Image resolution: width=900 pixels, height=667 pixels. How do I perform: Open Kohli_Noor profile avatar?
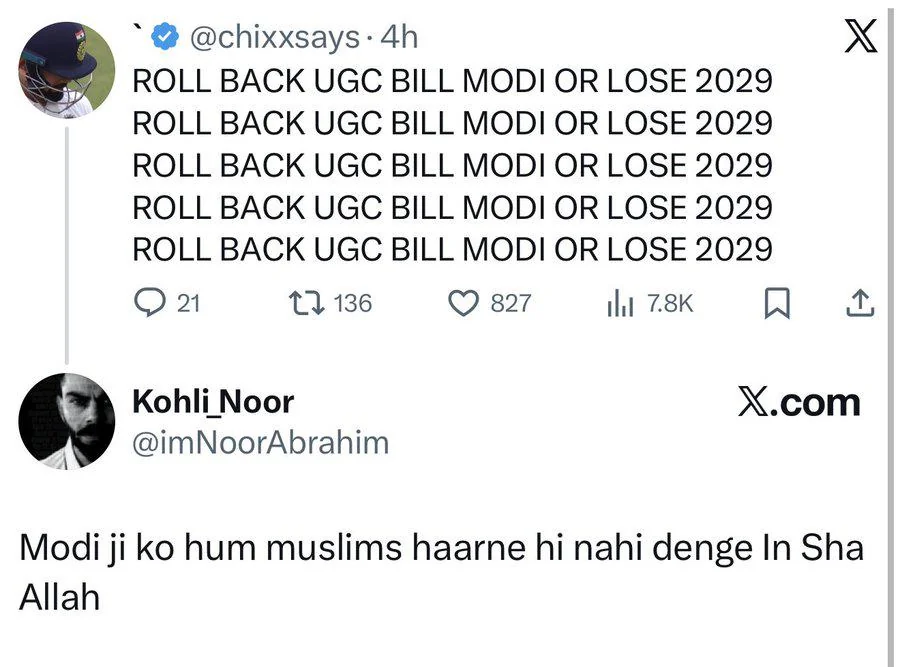click(68, 421)
